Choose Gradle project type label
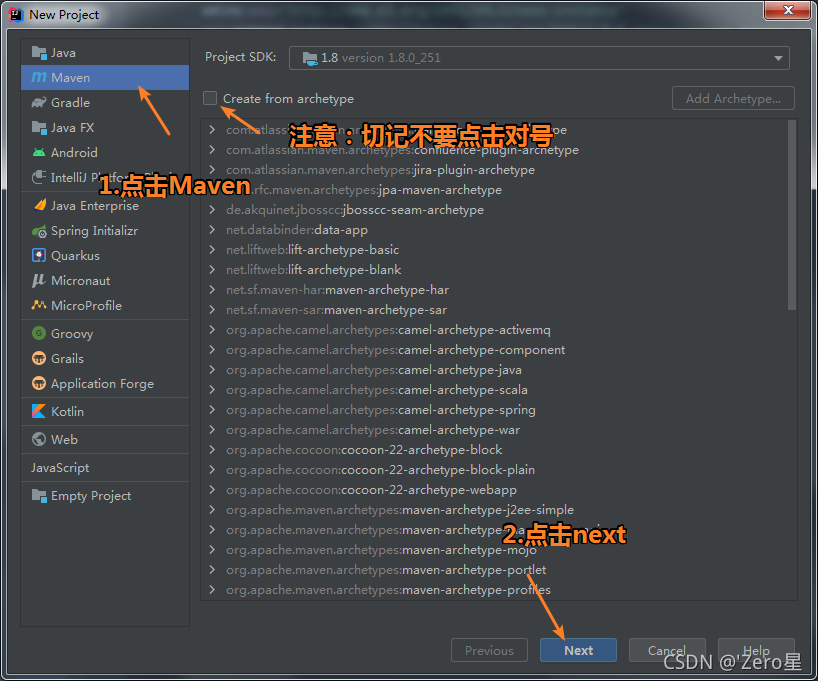The image size is (818, 681). point(70,103)
